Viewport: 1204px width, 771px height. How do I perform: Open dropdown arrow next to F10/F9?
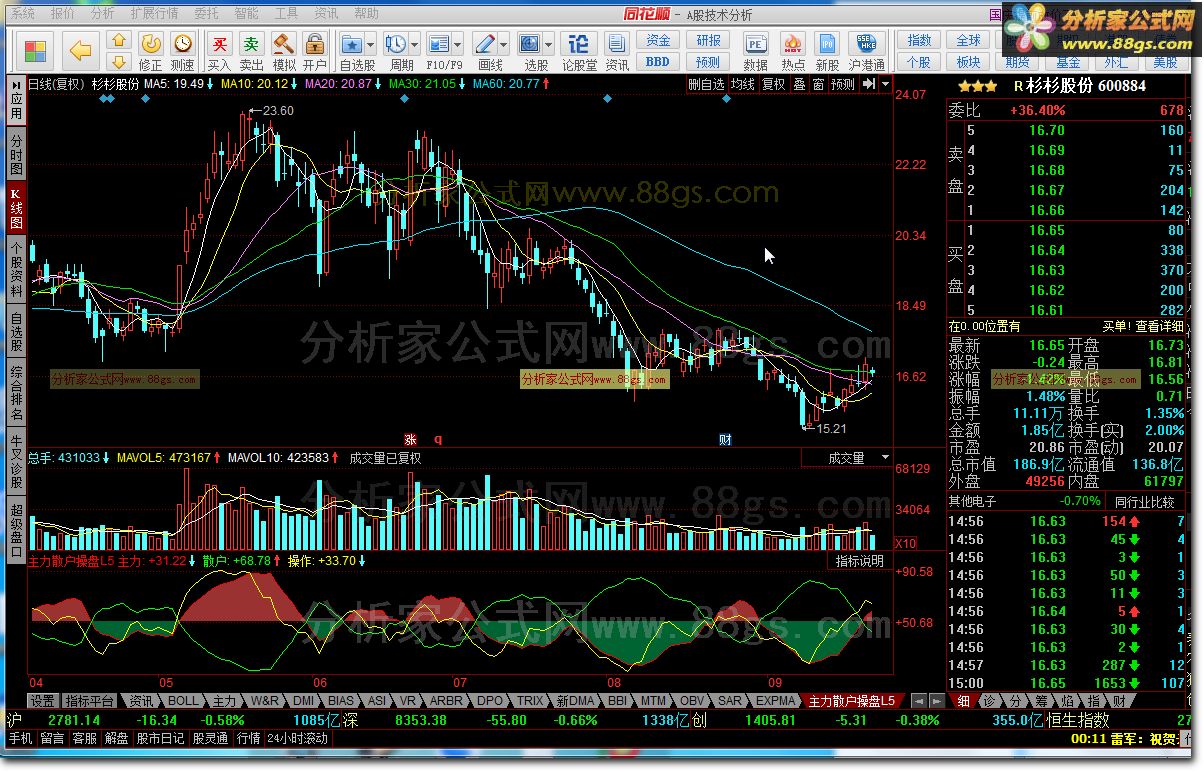(x=459, y=45)
